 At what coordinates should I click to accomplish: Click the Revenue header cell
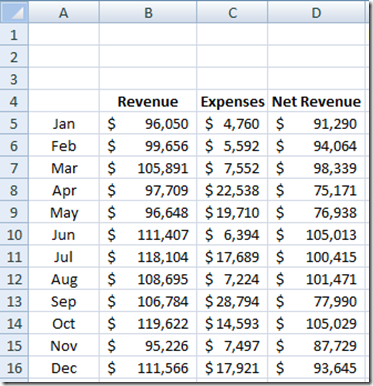tap(148, 101)
